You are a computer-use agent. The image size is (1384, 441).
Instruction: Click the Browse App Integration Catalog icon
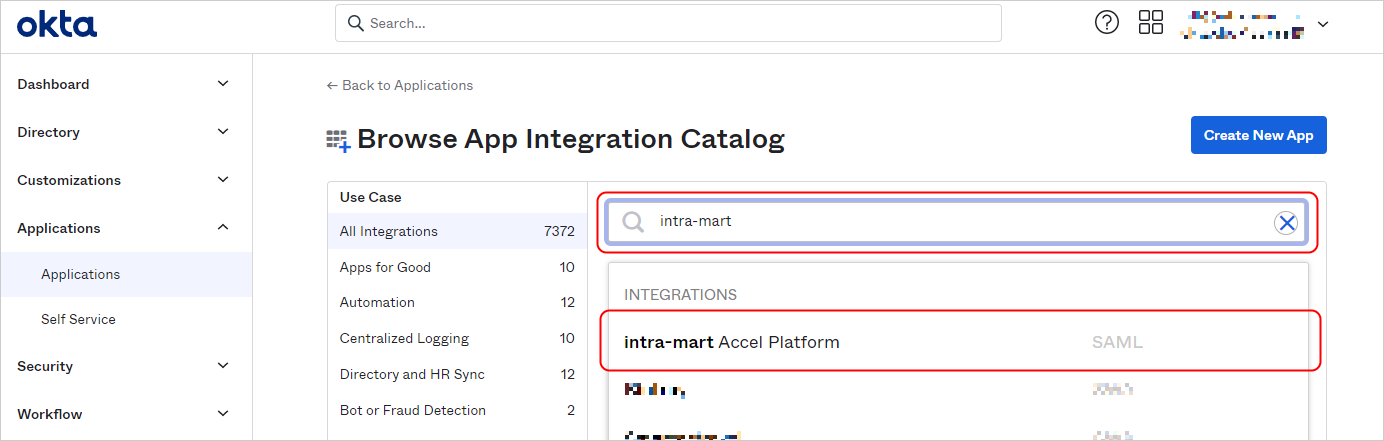tap(339, 140)
